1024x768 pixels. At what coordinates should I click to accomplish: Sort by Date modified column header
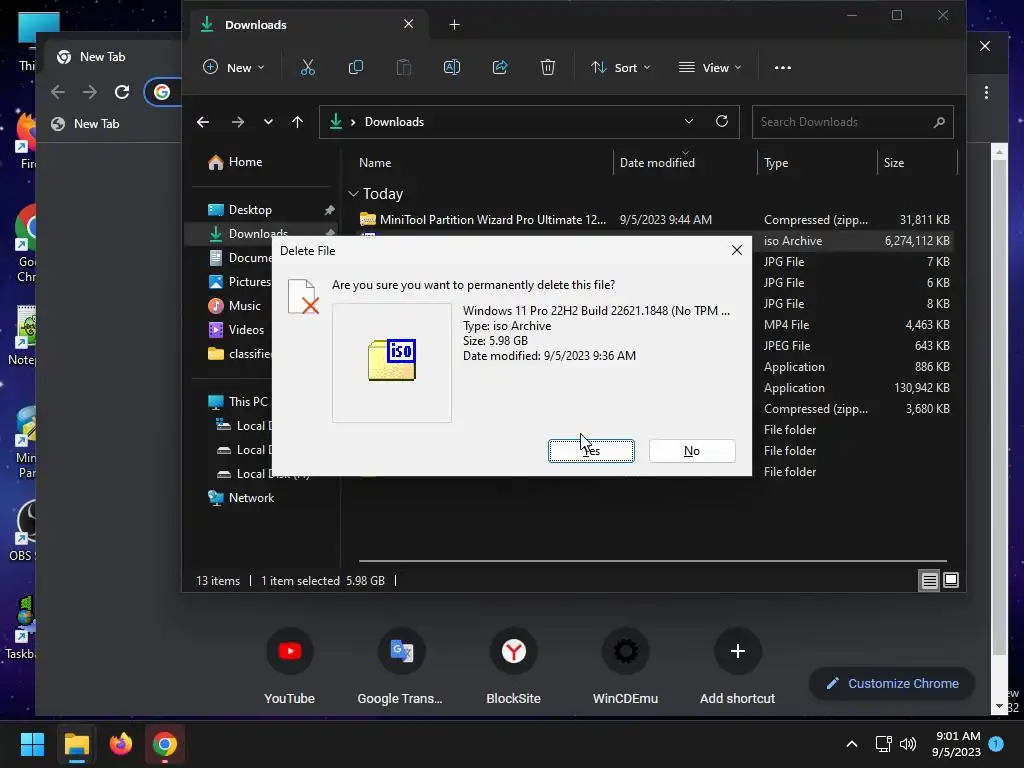[x=657, y=163]
